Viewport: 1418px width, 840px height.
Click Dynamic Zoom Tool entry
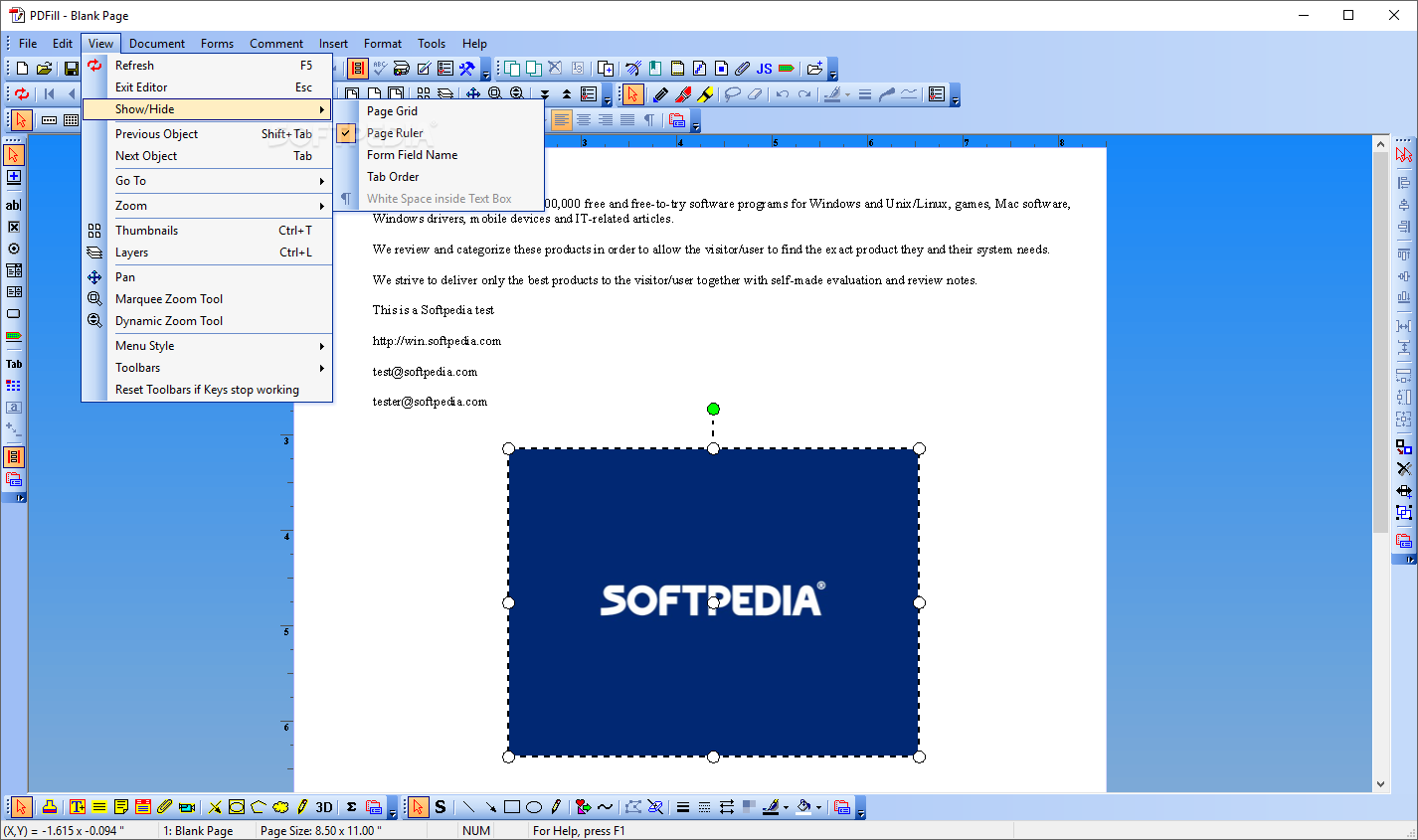(207, 321)
